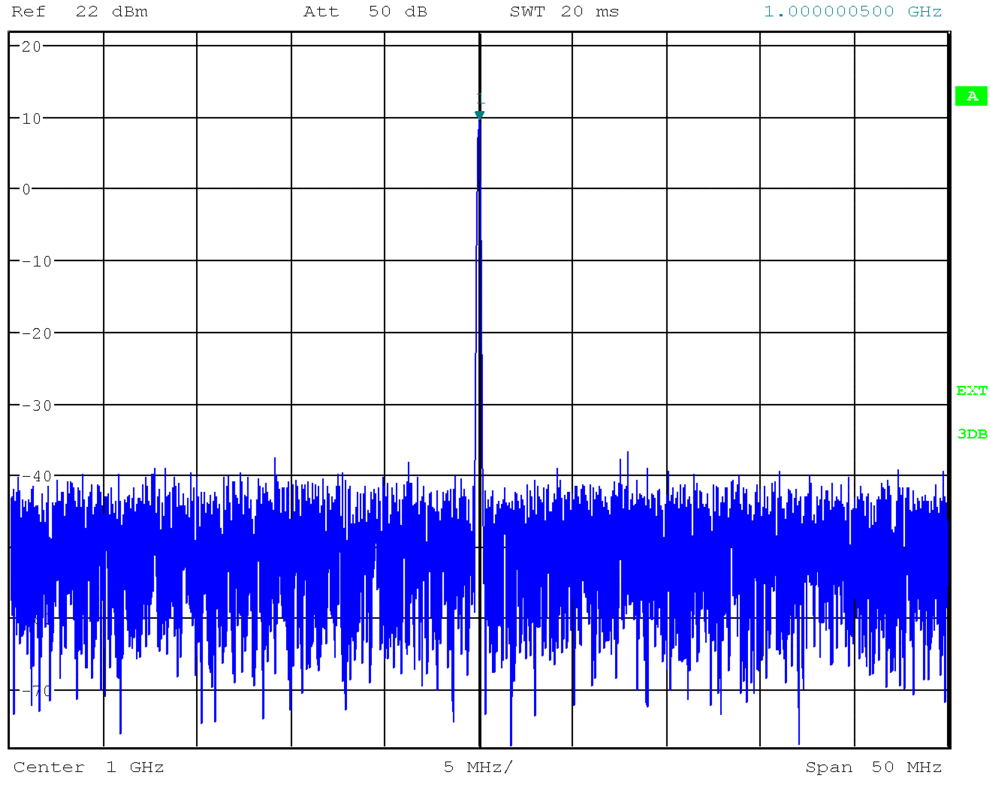
Task: Open the 5 MHz/ scale per division setting
Action: coord(479,767)
